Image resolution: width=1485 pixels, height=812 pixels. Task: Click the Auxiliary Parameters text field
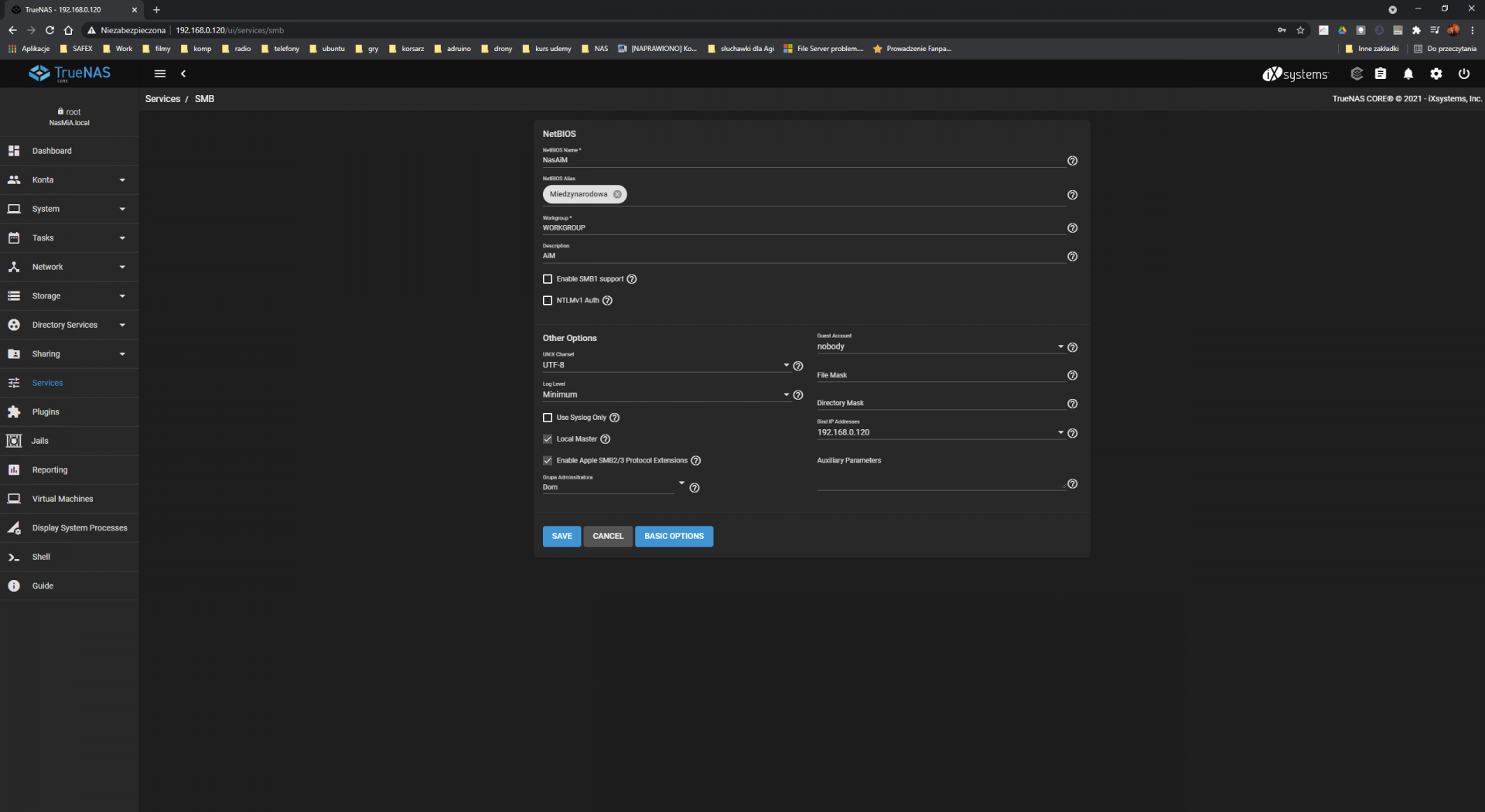tap(940, 483)
